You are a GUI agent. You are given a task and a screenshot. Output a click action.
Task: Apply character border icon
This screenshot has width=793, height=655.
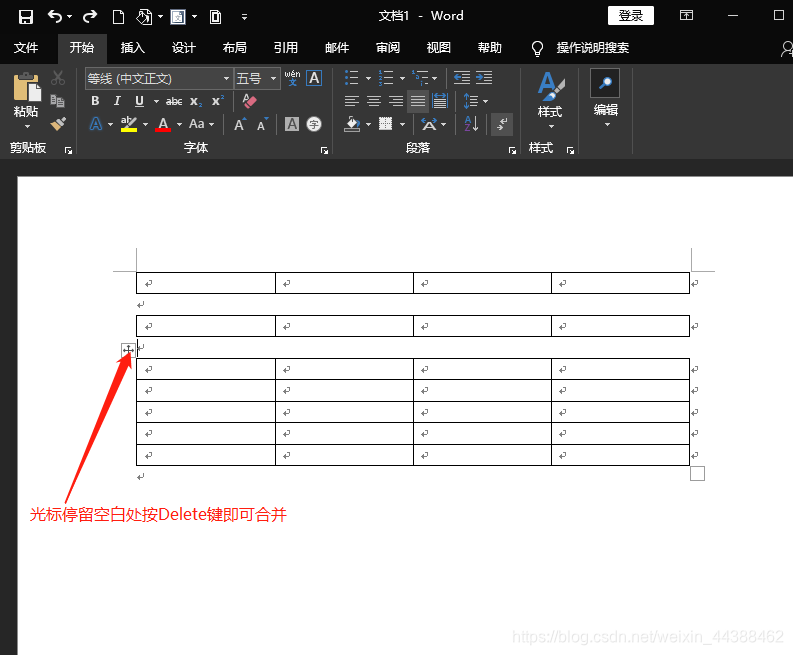coord(314,78)
